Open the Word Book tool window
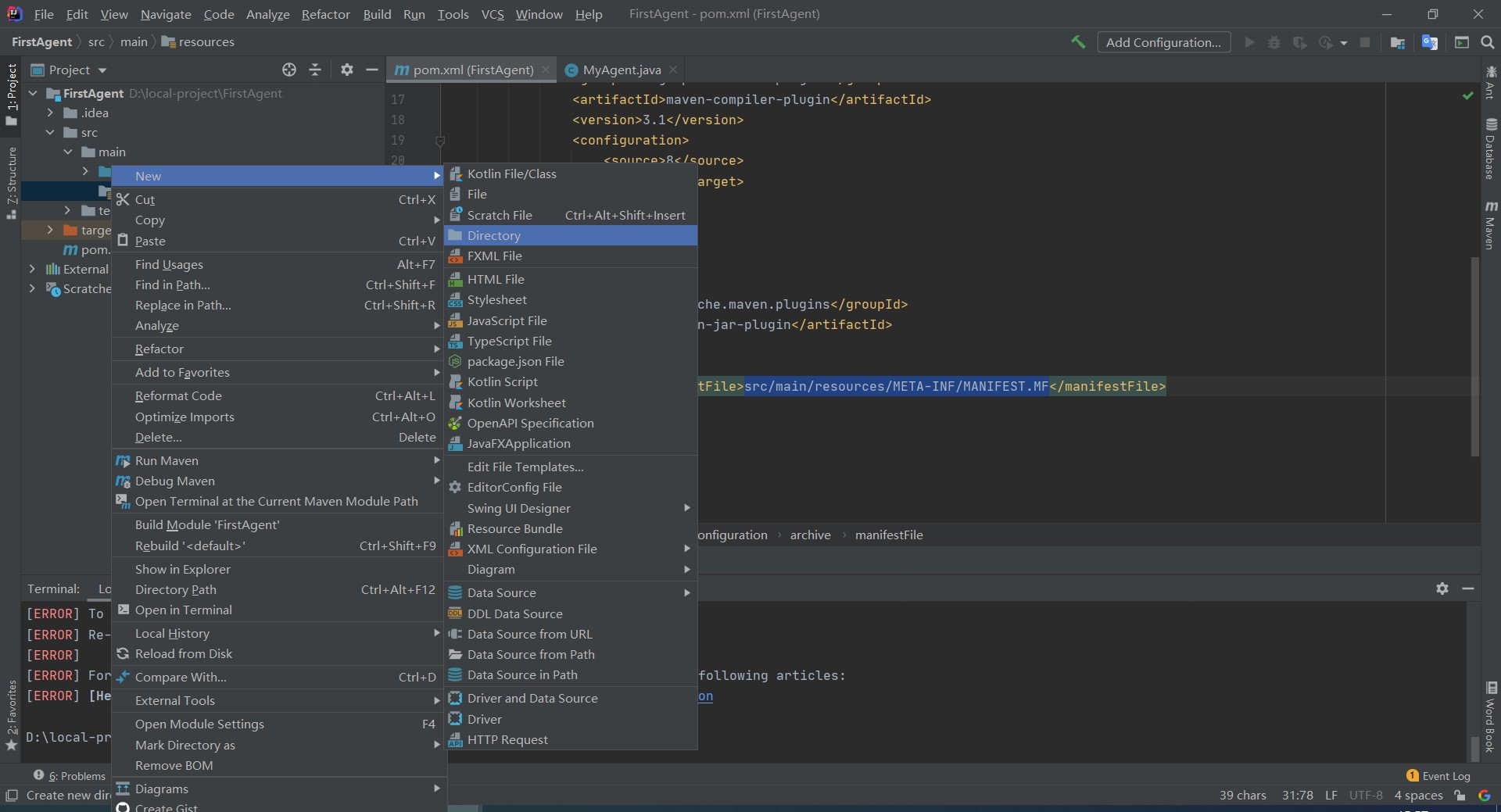 1491,717
